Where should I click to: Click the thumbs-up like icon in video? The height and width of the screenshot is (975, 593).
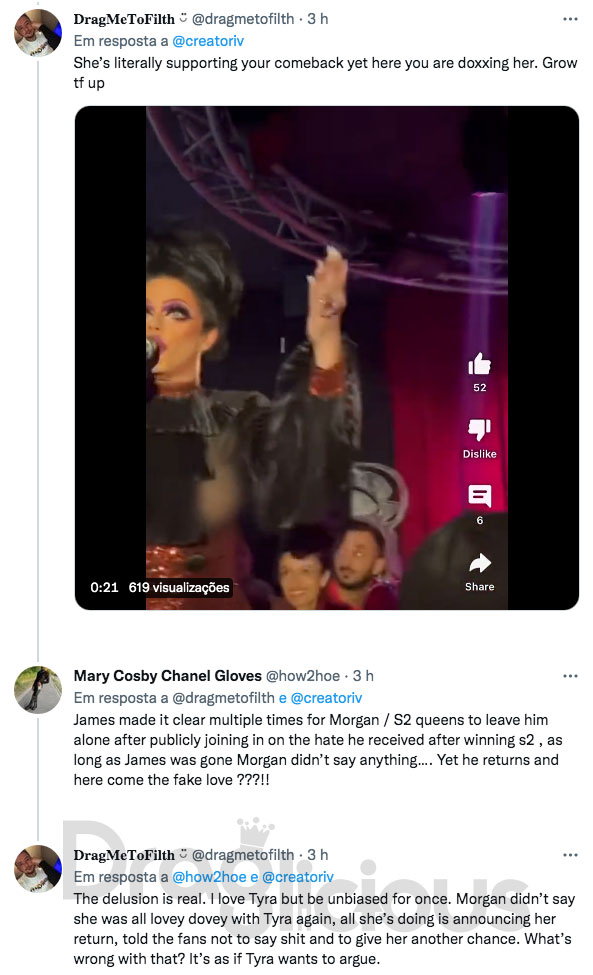pos(479,364)
